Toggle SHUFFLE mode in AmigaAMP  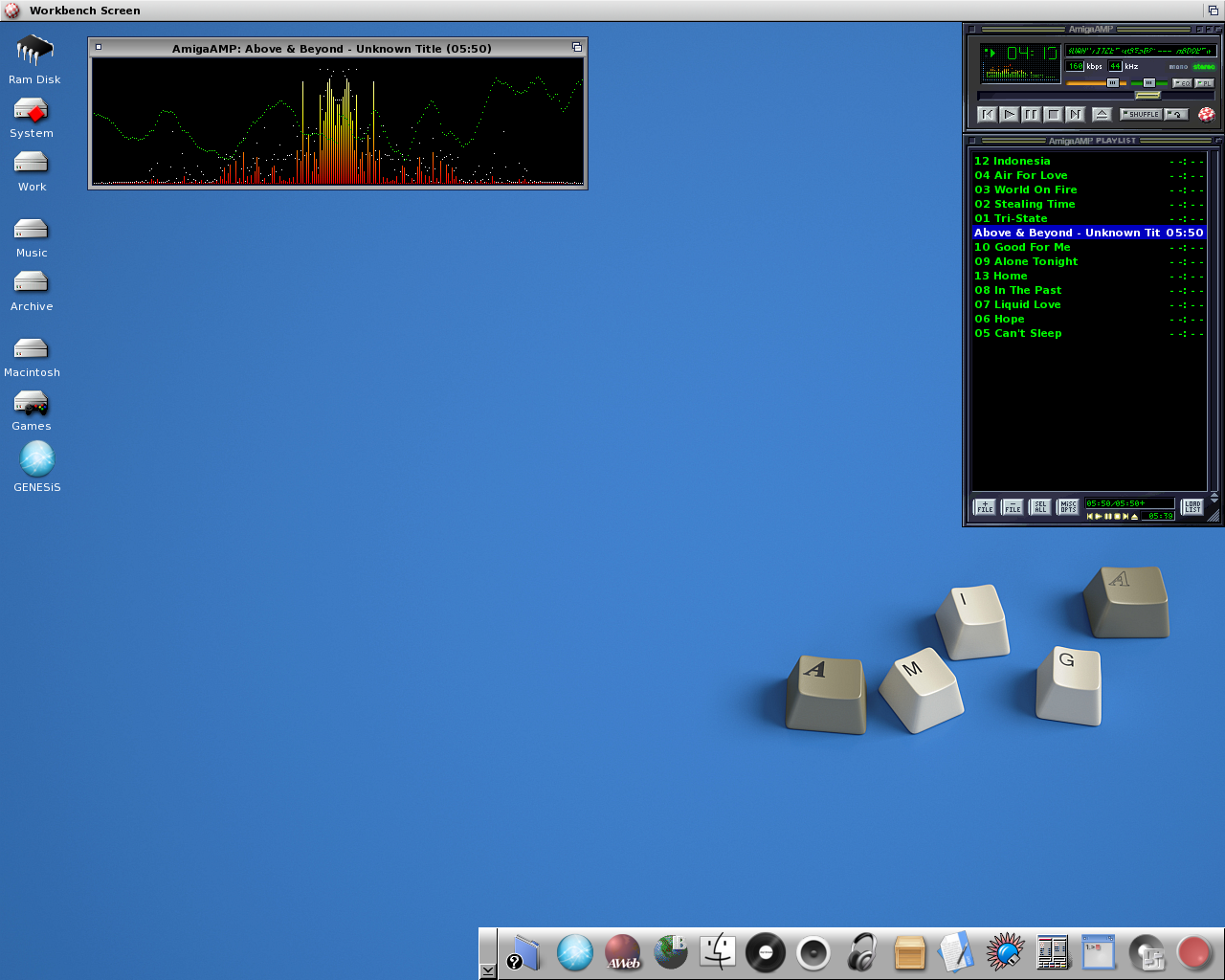1141,114
